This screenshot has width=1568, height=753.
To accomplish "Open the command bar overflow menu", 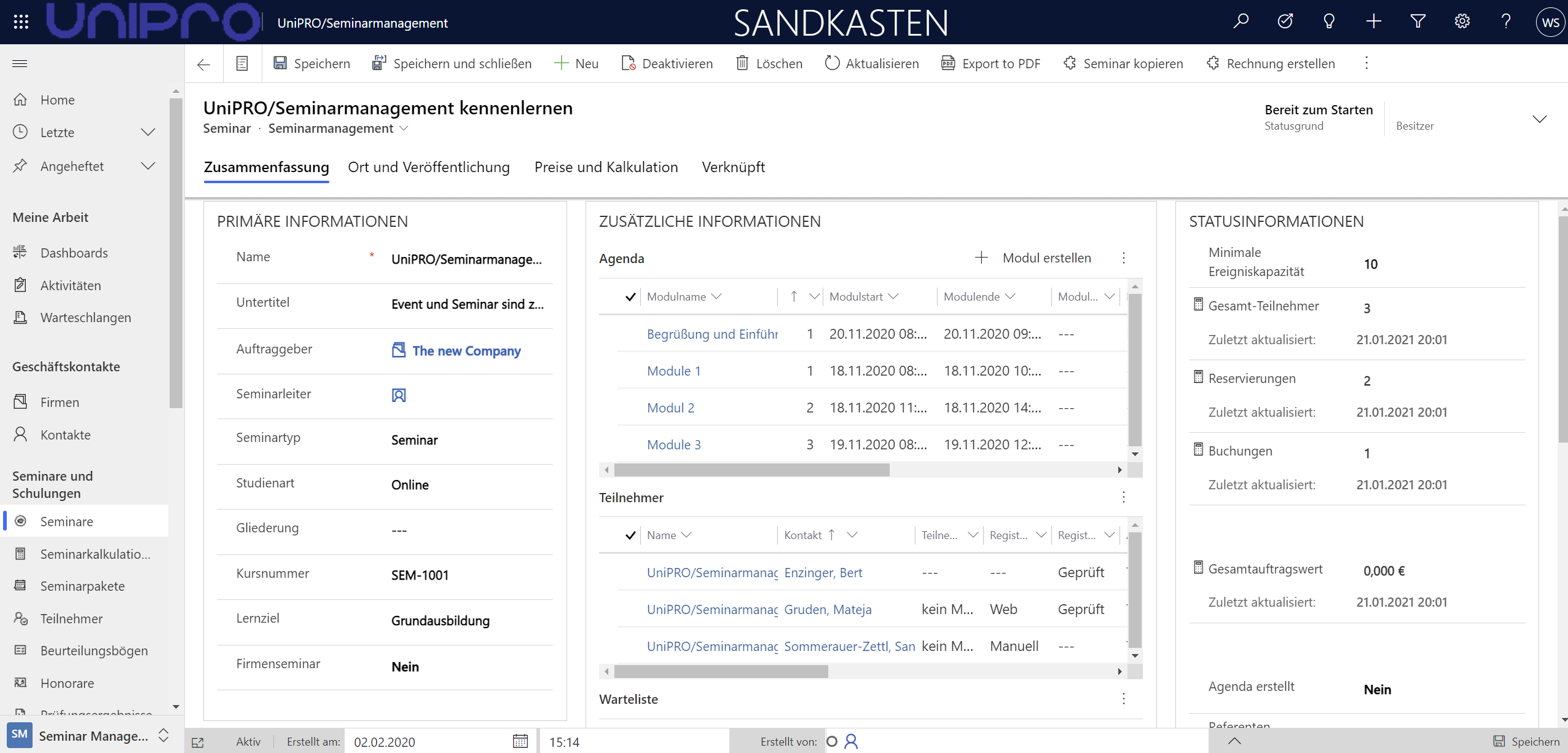I will coord(1366,63).
